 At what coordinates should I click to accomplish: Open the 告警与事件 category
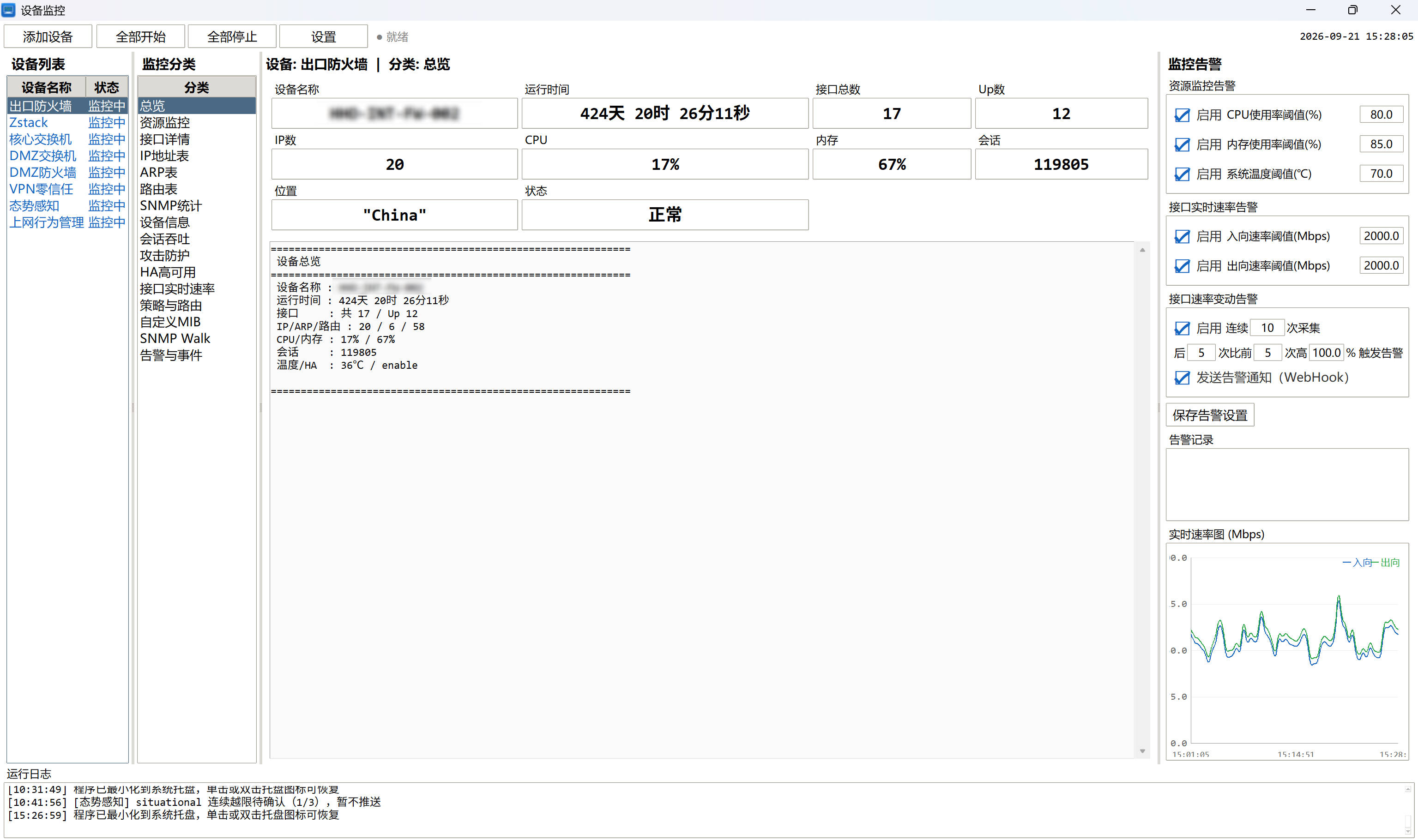pos(197,355)
